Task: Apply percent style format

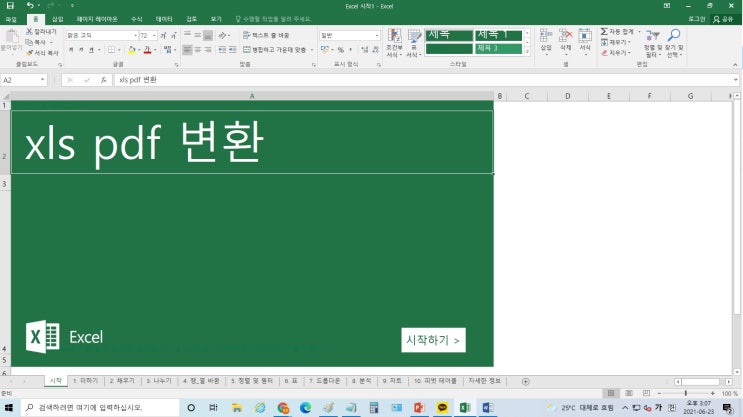Action: 340,49
